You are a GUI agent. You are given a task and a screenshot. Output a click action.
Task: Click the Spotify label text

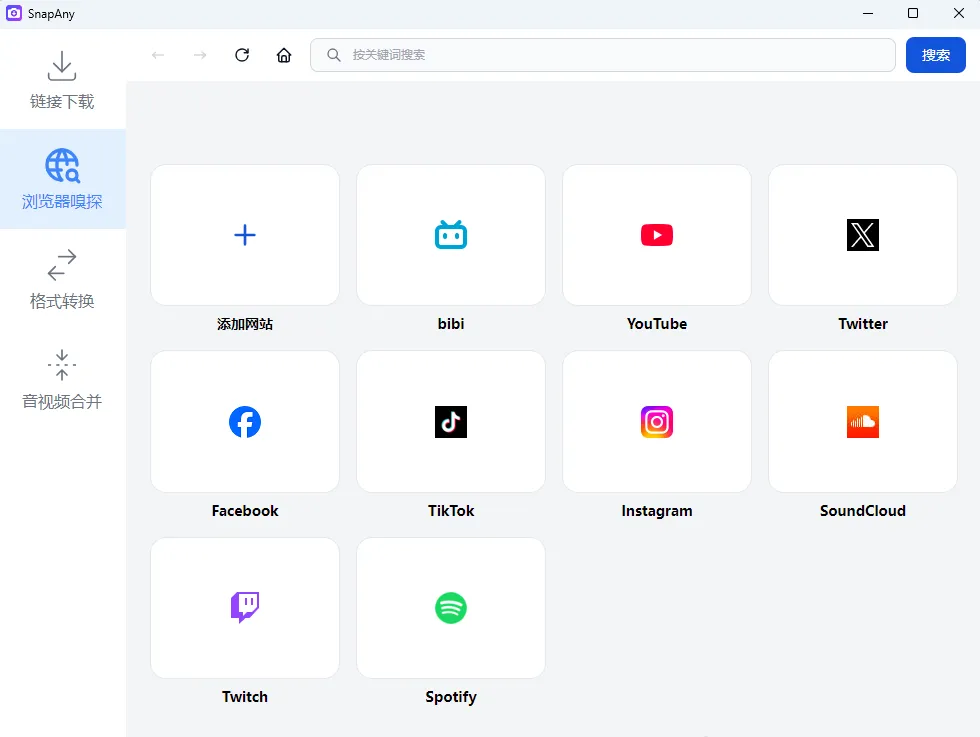451,697
